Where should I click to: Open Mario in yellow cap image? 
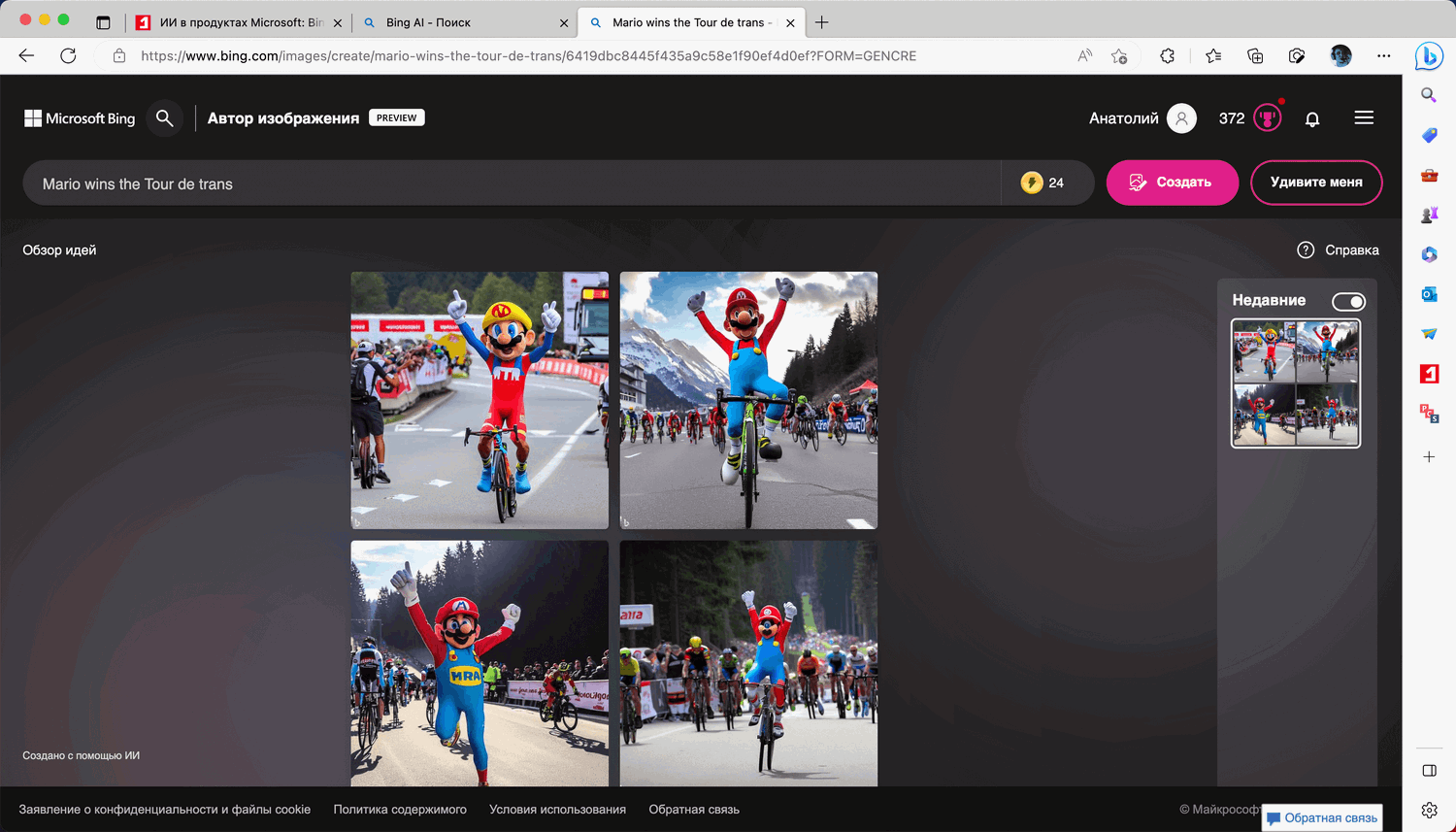(x=480, y=400)
